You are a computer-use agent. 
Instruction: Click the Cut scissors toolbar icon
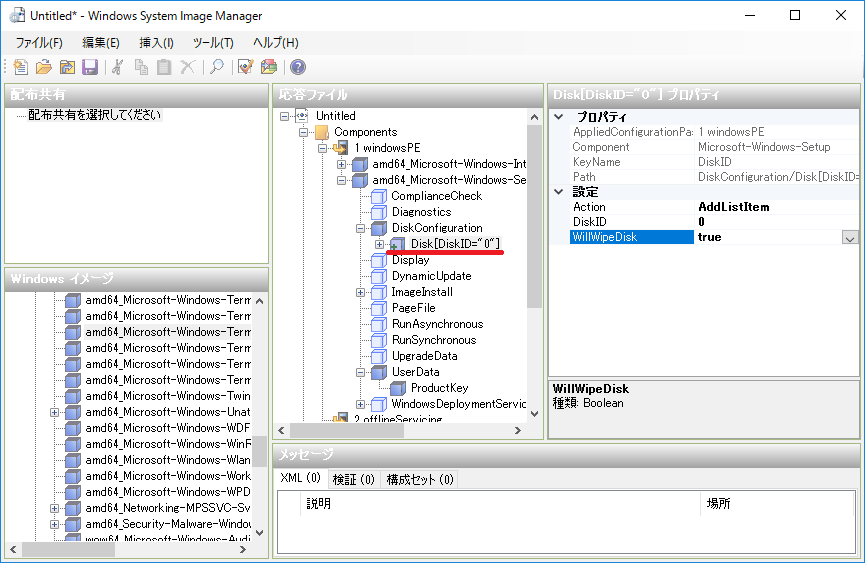point(118,67)
